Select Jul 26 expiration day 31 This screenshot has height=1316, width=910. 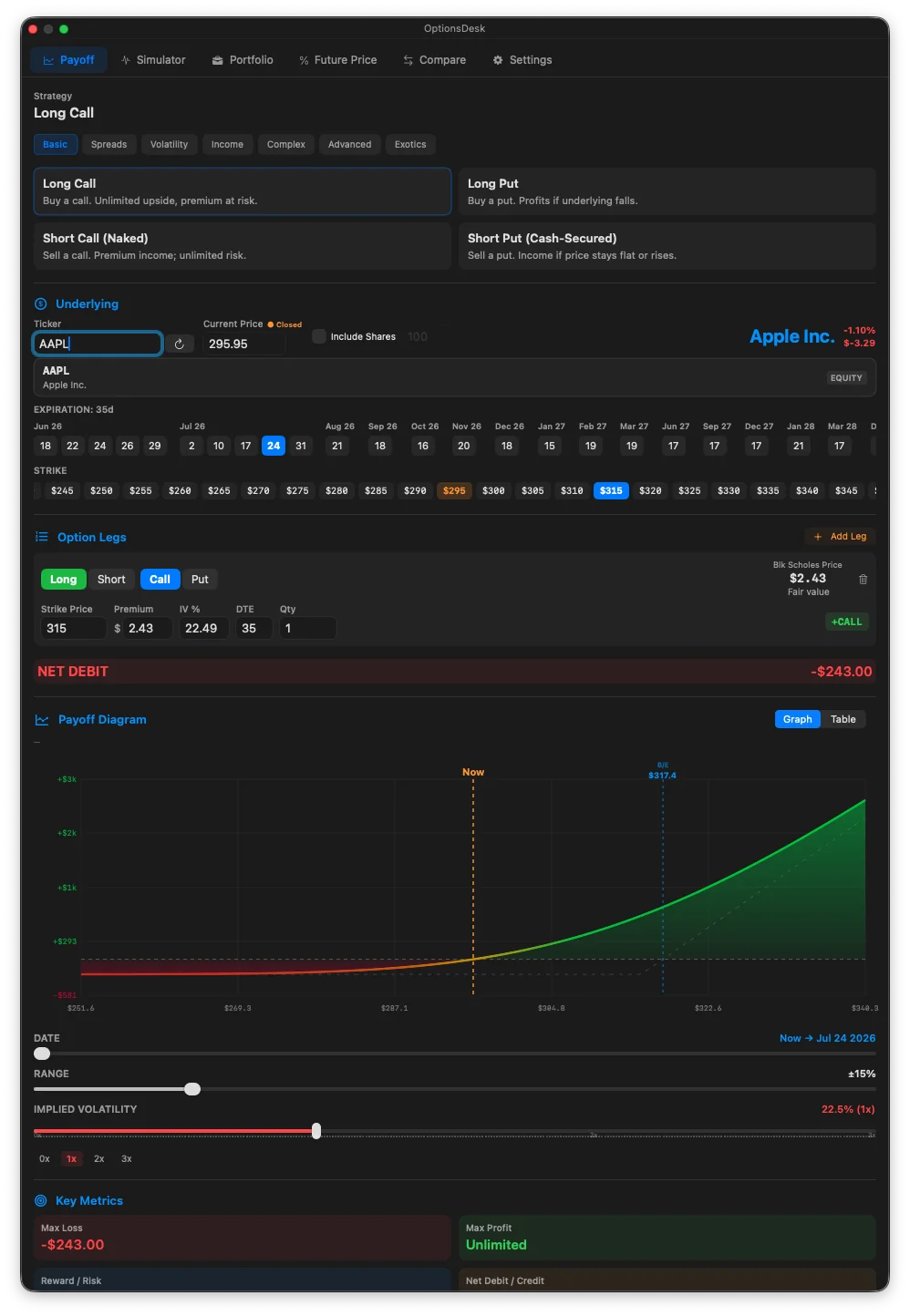tap(301, 446)
